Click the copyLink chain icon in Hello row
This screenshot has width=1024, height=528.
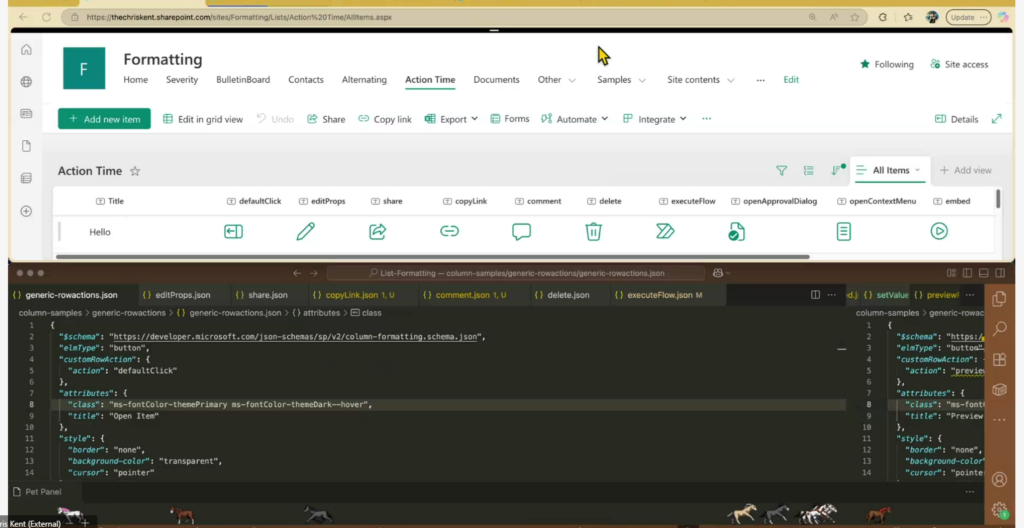(x=449, y=231)
